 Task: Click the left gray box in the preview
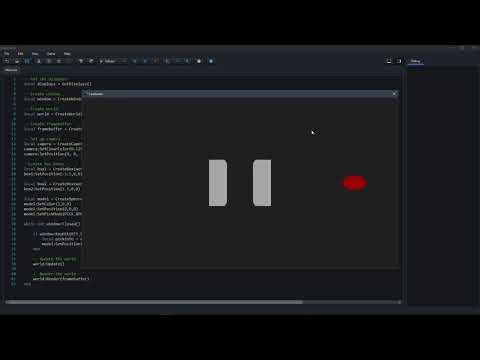(x=218, y=183)
